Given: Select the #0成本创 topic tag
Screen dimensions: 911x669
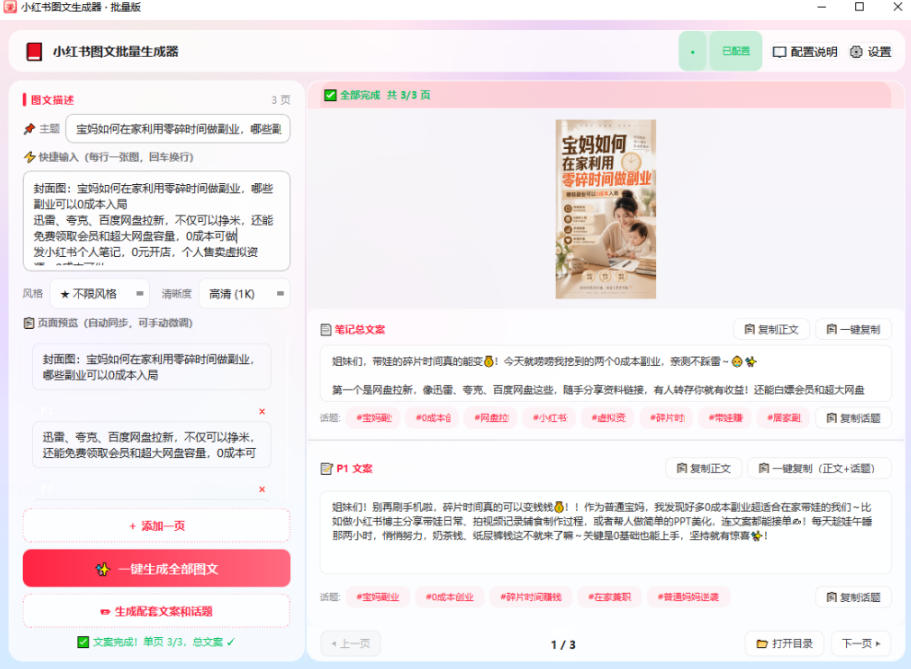Looking at the screenshot, I should tap(433, 418).
